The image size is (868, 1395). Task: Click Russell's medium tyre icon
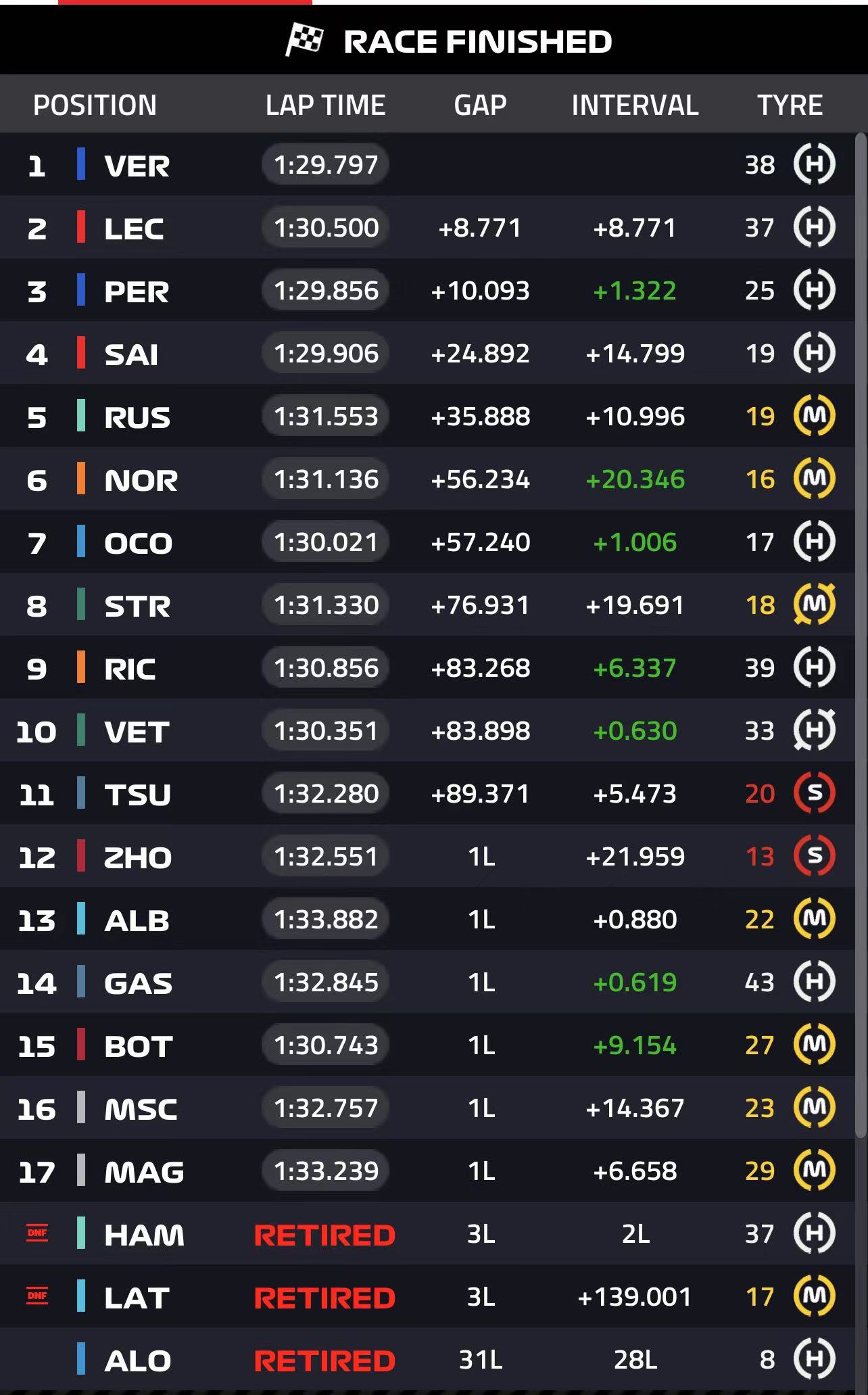coord(814,416)
